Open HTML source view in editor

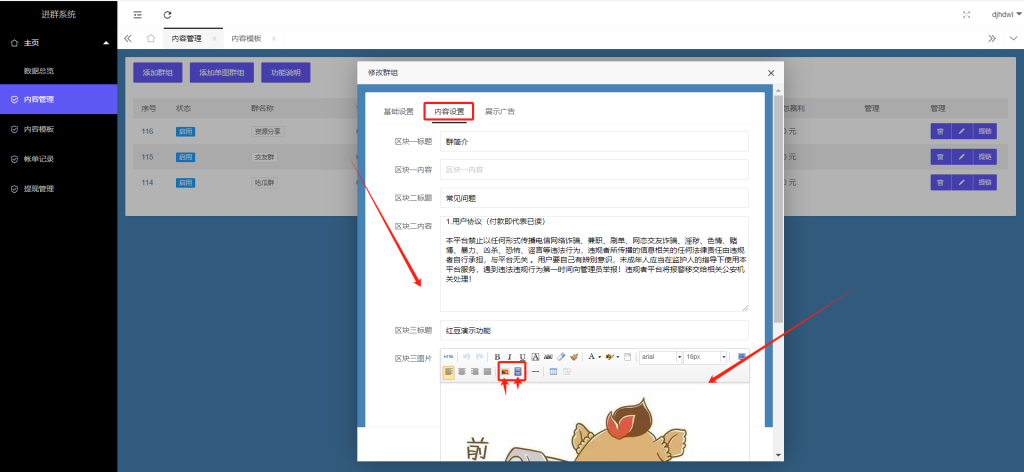click(448, 356)
